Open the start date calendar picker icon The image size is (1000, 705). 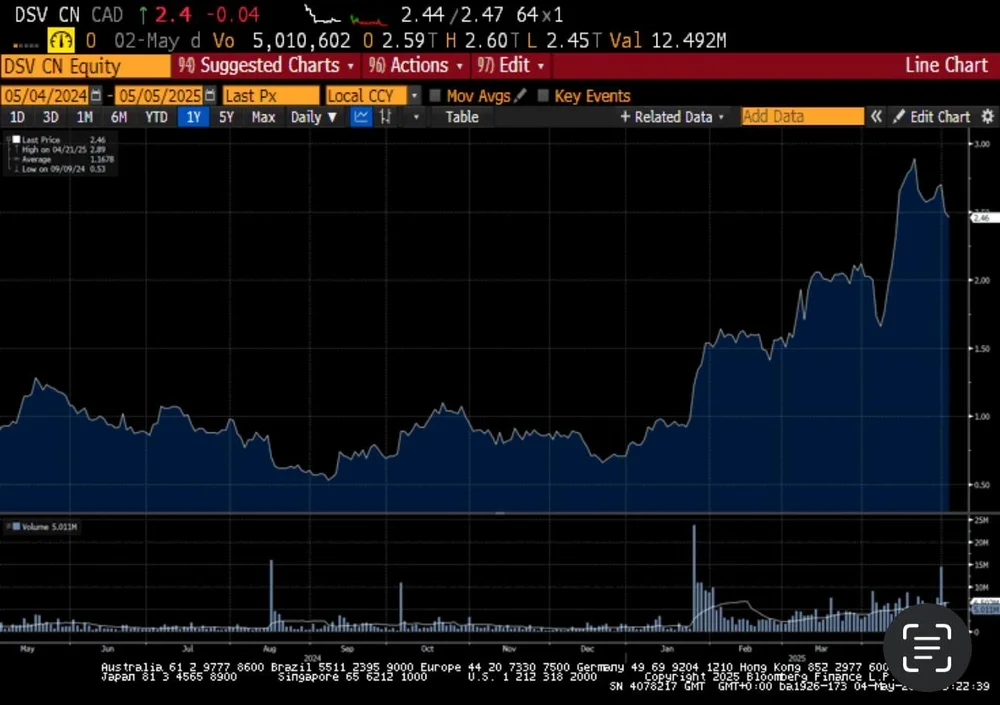(96, 96)
